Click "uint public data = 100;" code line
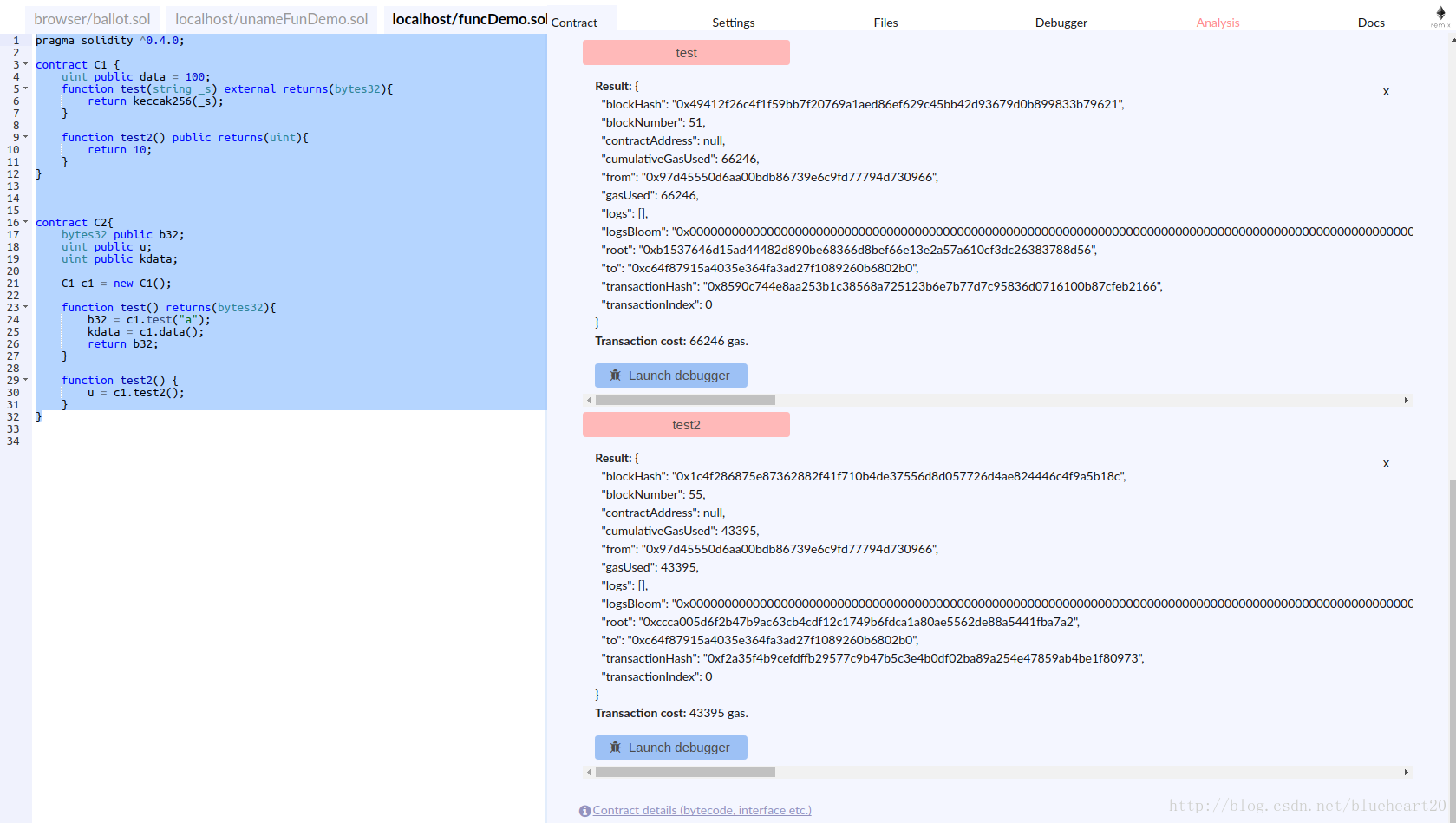The height and width of the screenshot is (823, 1456). point(135,77)
